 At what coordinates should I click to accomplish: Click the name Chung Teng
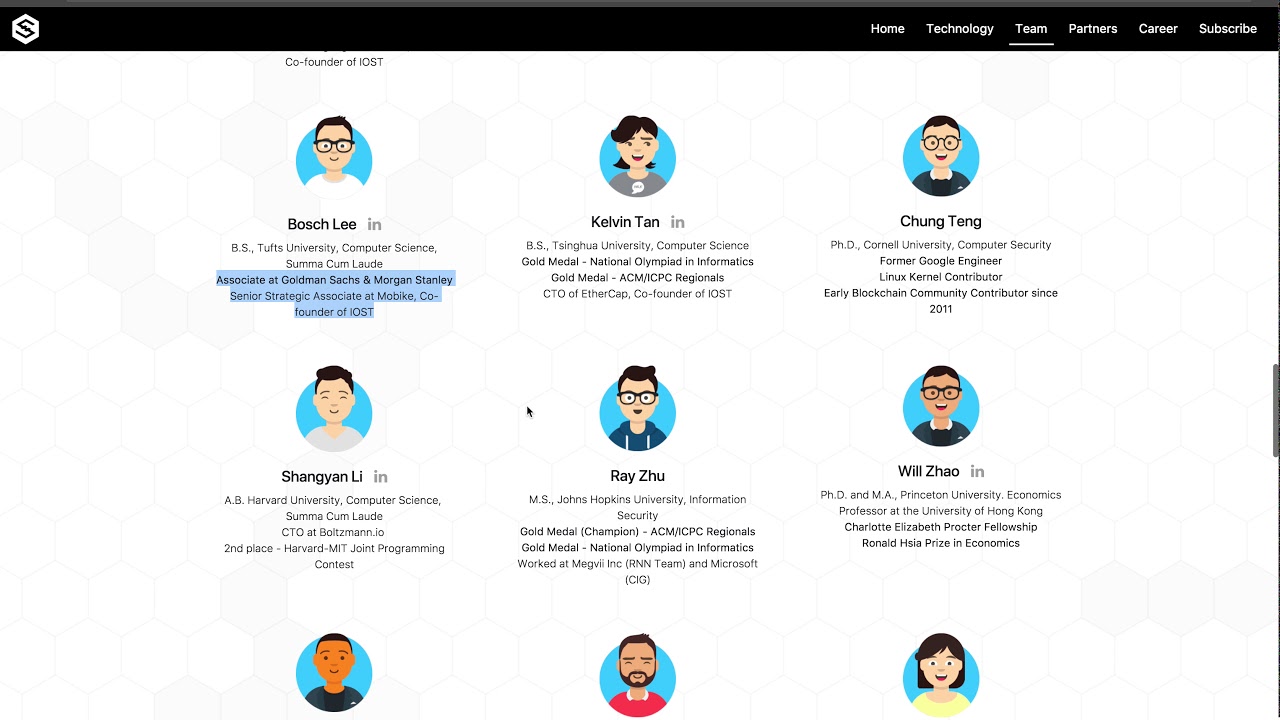pyautogui.click(x=941, y=222)
